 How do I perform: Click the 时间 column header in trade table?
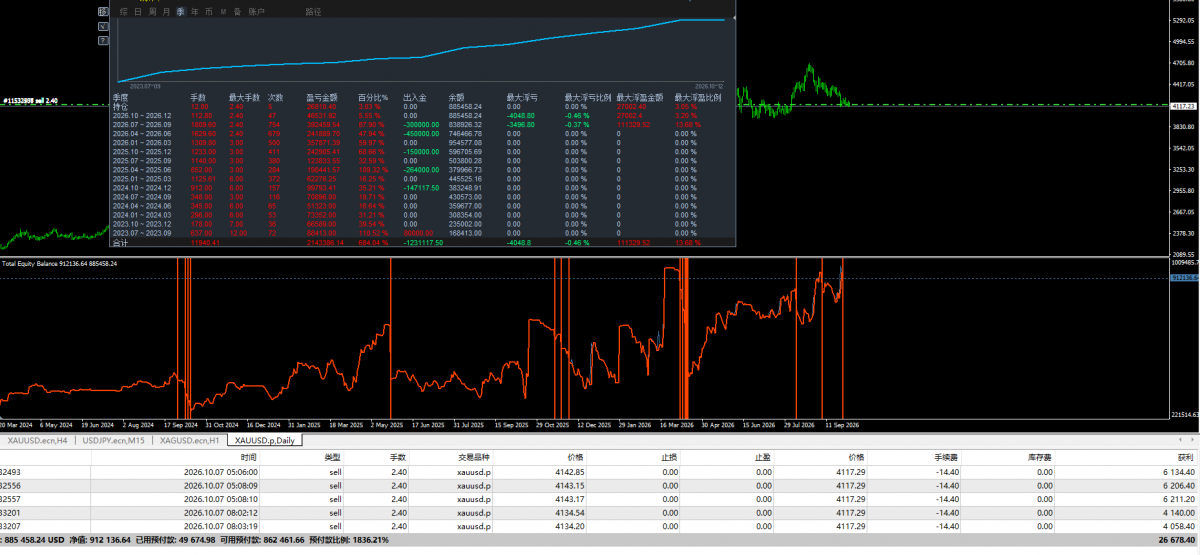tap(248, 456)
